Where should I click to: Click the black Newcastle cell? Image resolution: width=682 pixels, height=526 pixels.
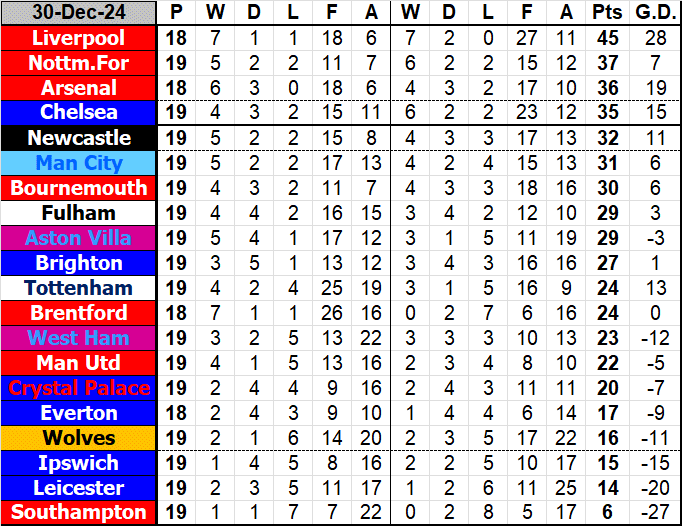(79, 138)
